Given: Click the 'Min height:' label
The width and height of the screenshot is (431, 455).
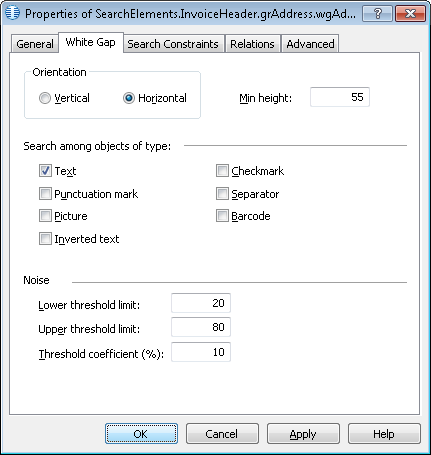Looking at the screenshot, I should pyautogui.click(x=265, y=98).
